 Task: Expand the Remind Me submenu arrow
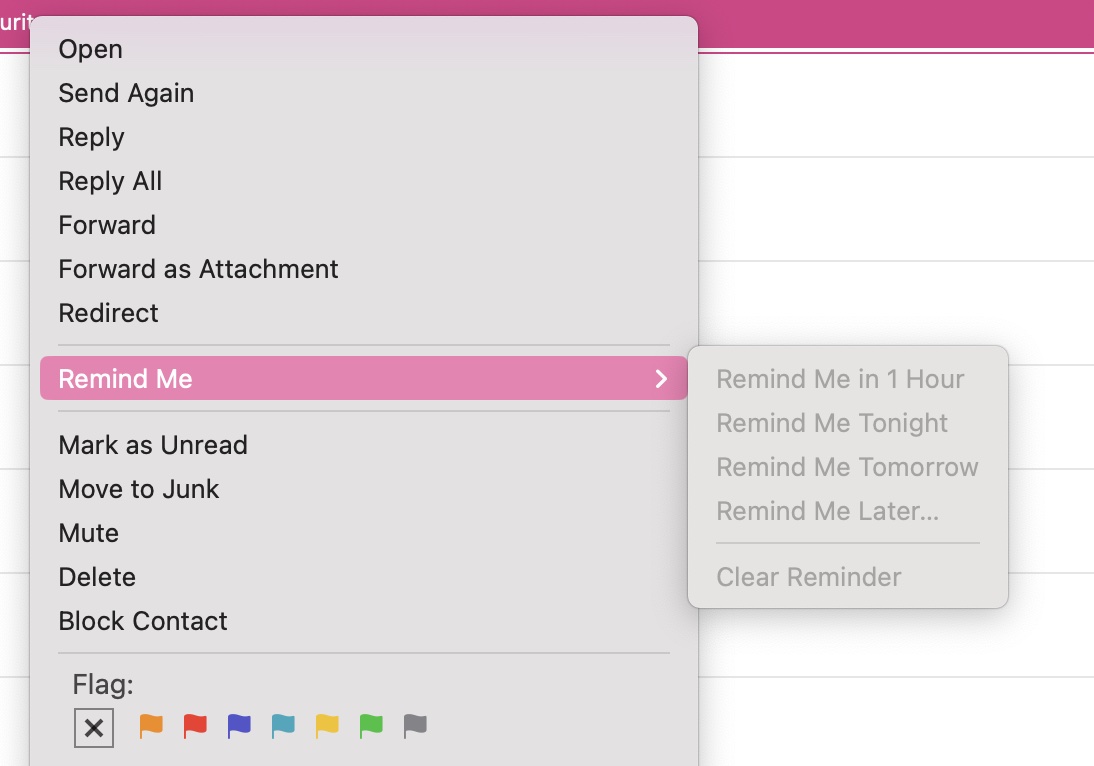(x=661, y=378)
